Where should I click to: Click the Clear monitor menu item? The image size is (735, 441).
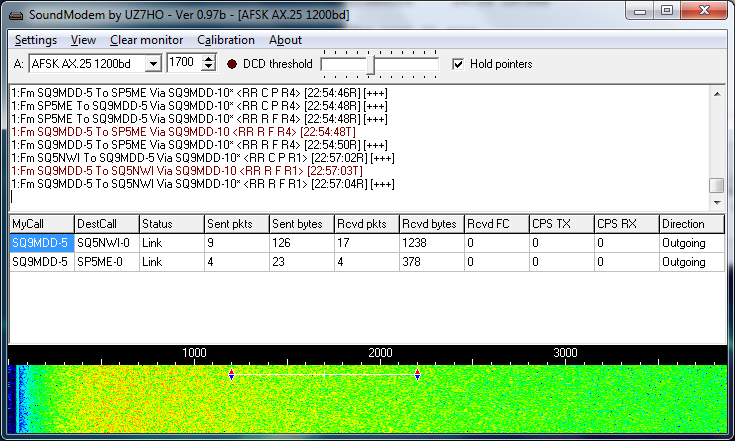click(146, 40)
